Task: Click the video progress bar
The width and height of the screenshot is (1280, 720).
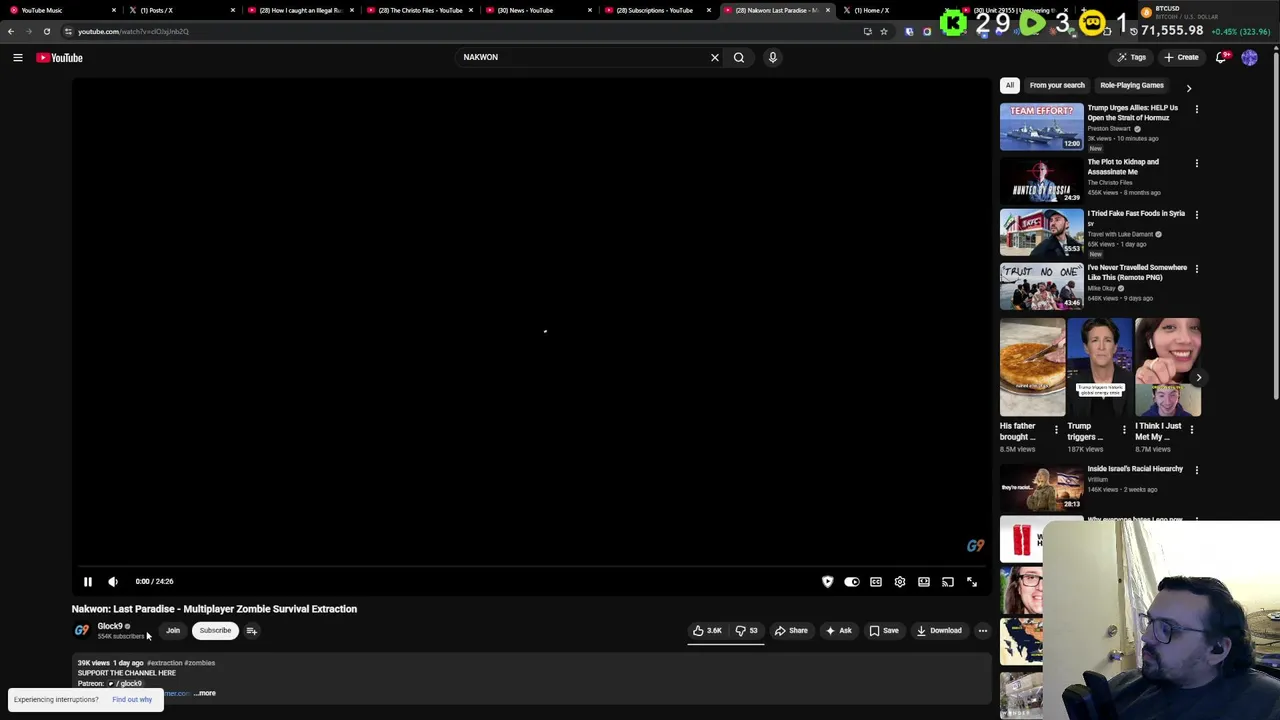Action: coord(531,566)
